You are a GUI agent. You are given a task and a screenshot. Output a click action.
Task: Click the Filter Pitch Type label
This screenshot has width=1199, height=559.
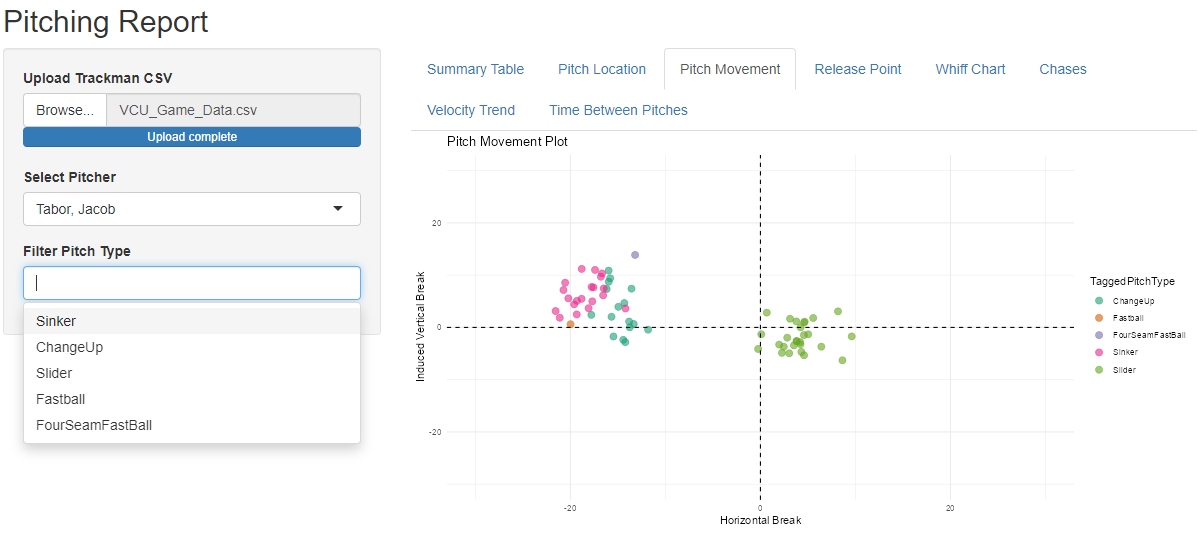(x=77, y=251)
